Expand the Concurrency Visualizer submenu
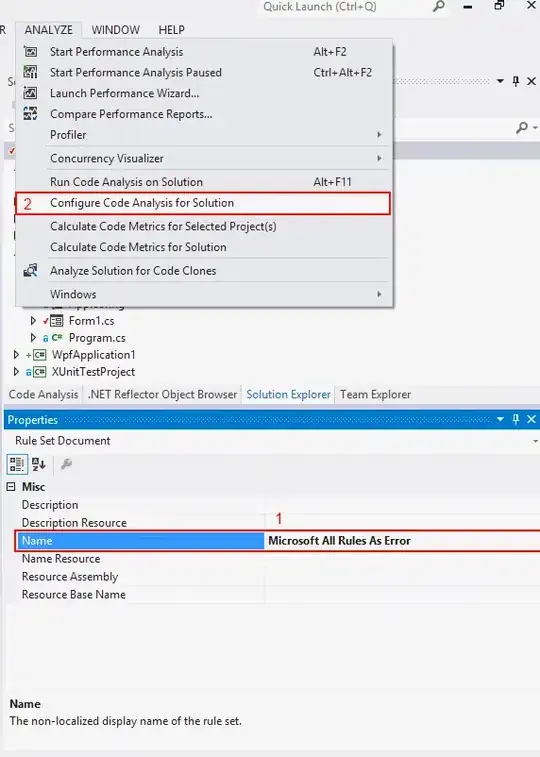The image size is (540, 757). pos(204,158)
